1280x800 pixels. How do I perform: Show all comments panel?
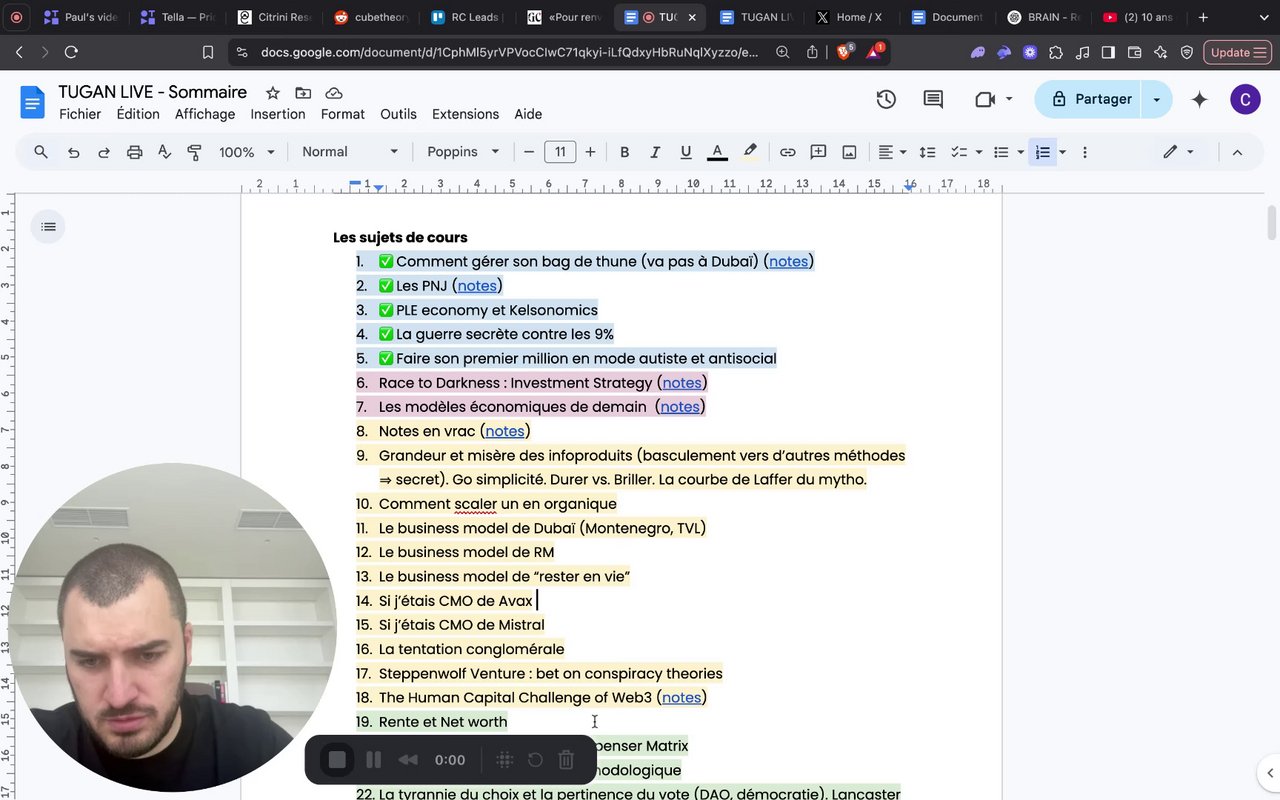[x=933, y=99]
